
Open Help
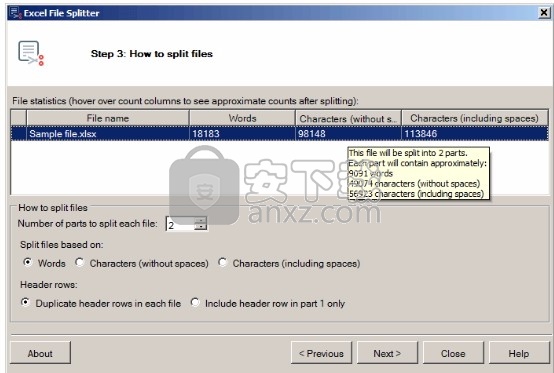[519, 353]
